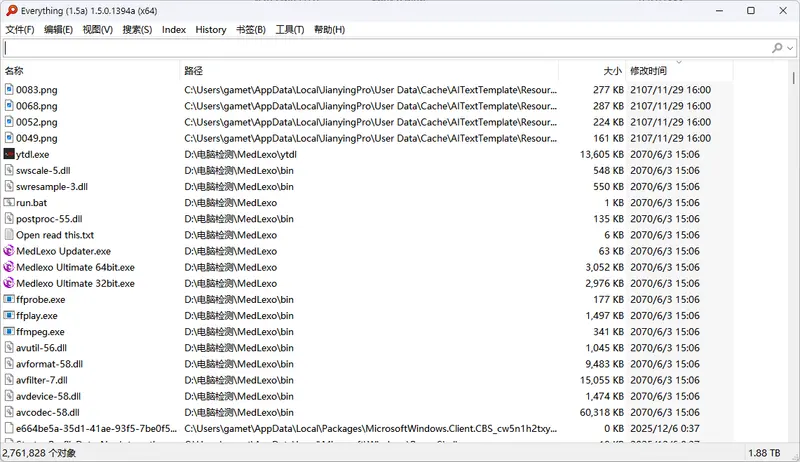Open the Index menu
The image size is (800, 462).
pos(173,30)
